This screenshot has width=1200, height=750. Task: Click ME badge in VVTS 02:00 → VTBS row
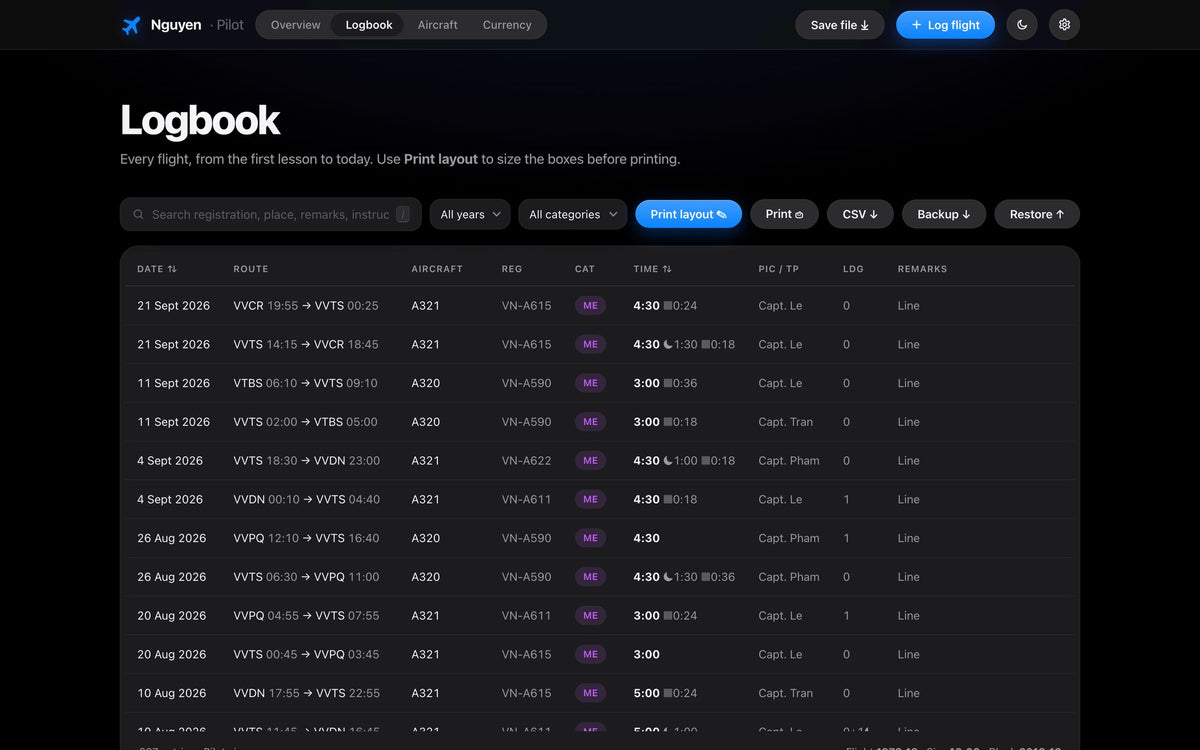(590, 422)
